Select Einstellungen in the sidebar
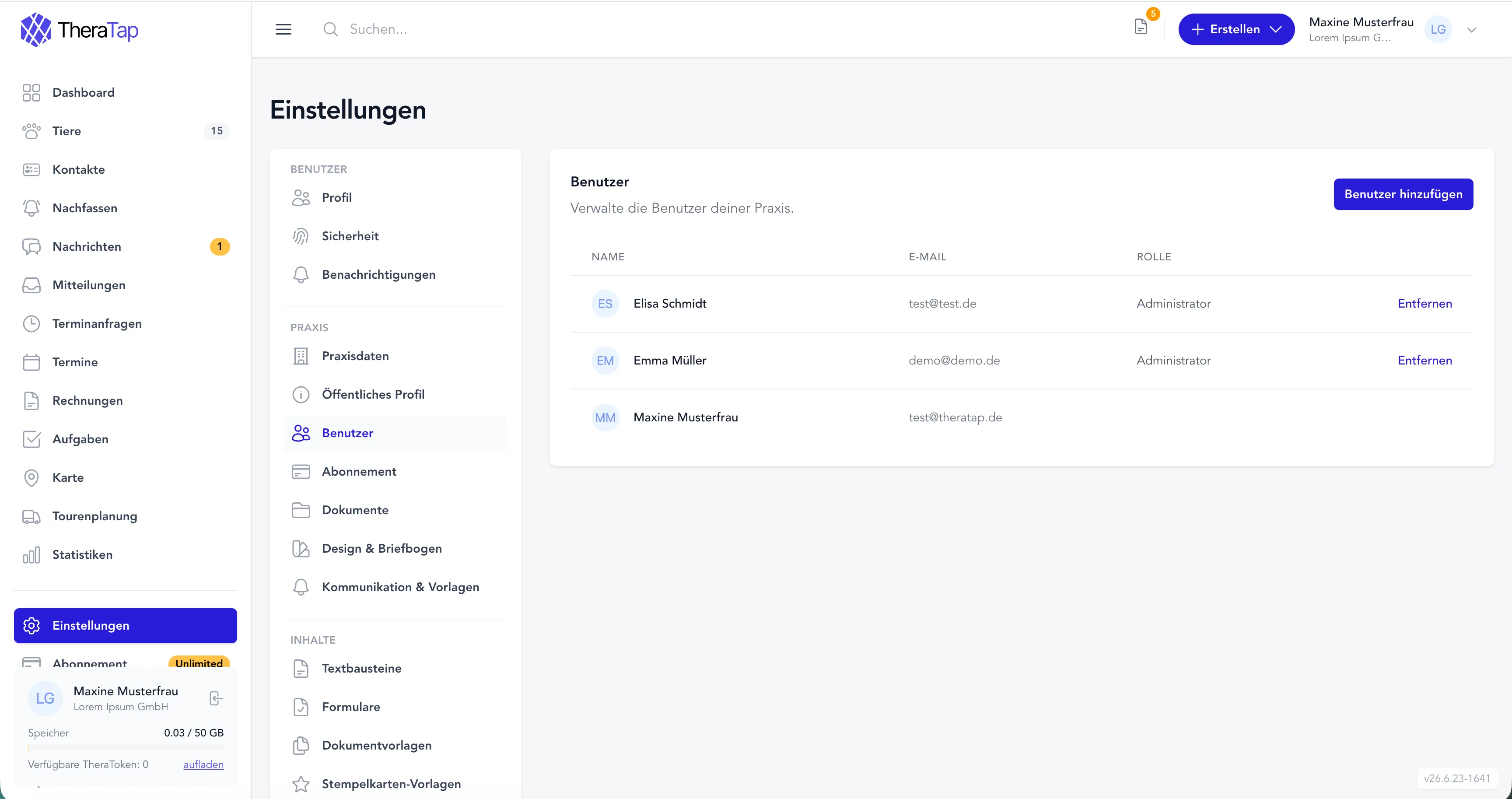1512x799 pixels. point(126,625)
